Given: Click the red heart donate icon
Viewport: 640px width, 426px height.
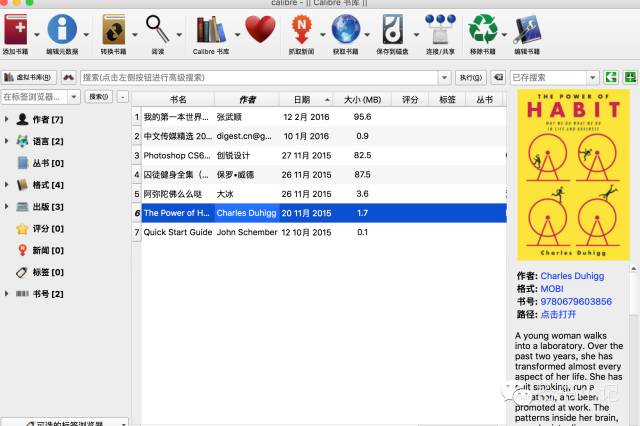Looking at the screenshot, I should (x=260, y=29).
